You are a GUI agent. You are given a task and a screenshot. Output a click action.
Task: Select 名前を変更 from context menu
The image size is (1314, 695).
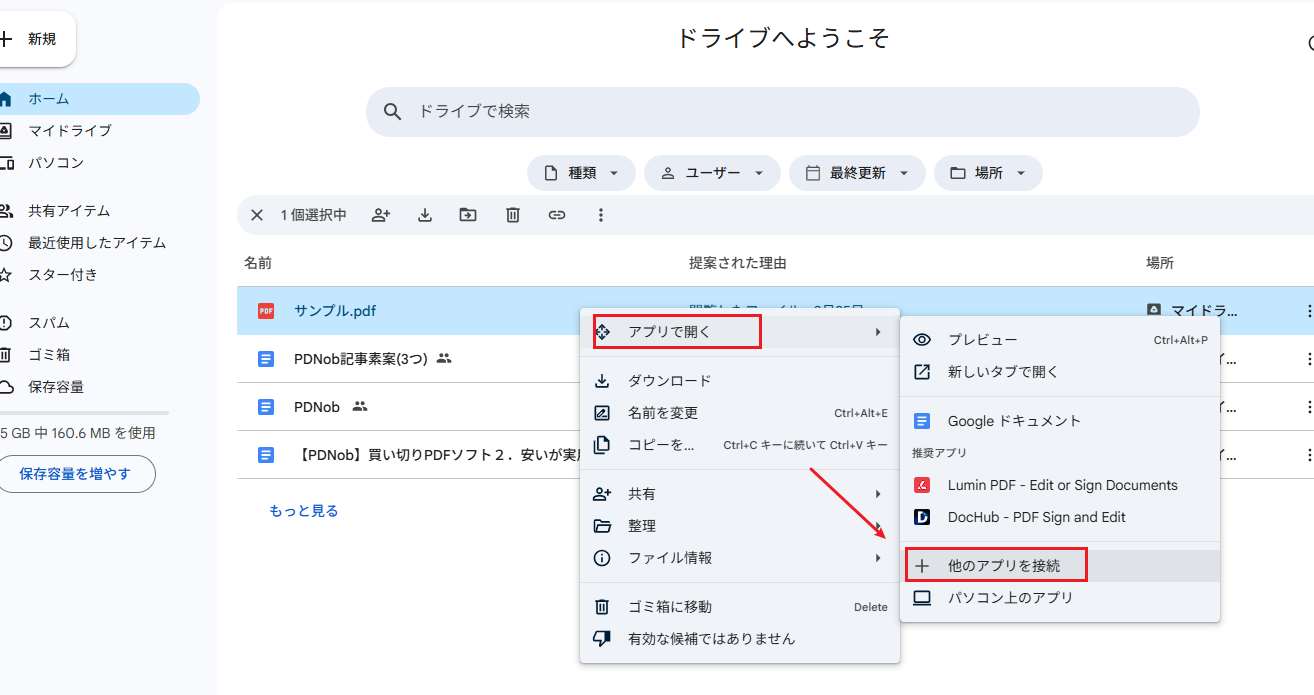point(740,413)
